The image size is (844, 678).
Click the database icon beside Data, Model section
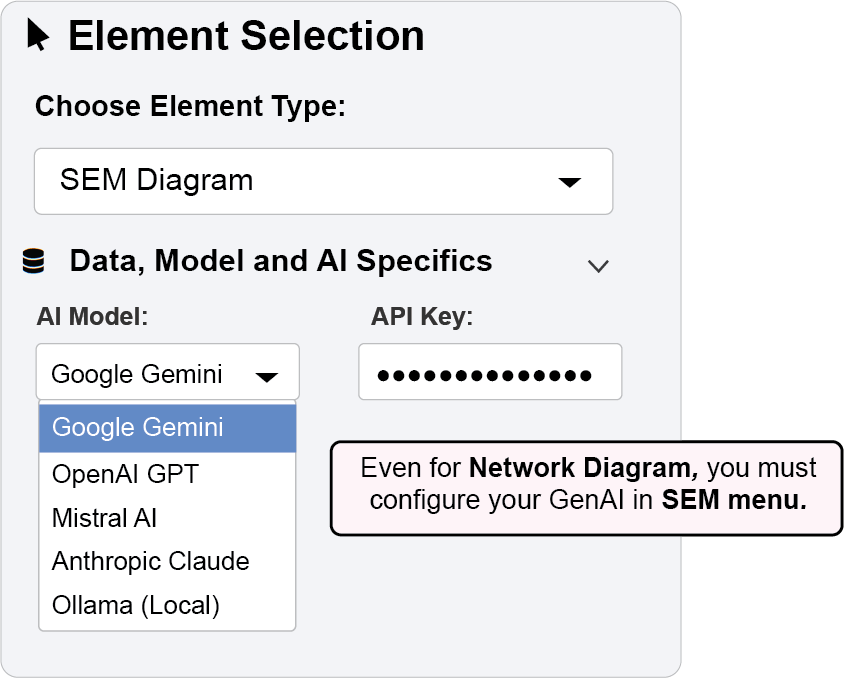click(33, 262)
